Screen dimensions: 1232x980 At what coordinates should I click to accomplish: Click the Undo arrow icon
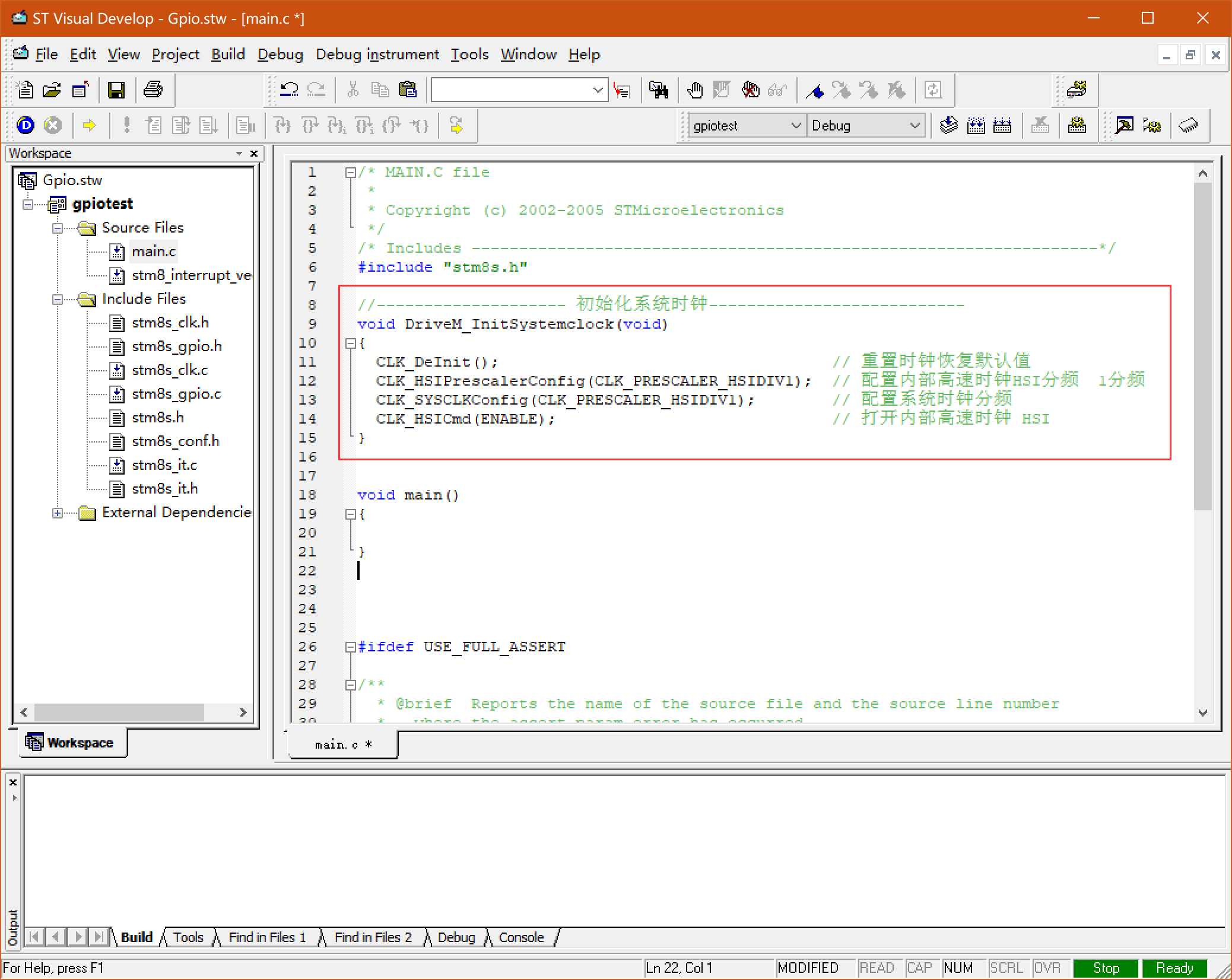click(289, 90)
